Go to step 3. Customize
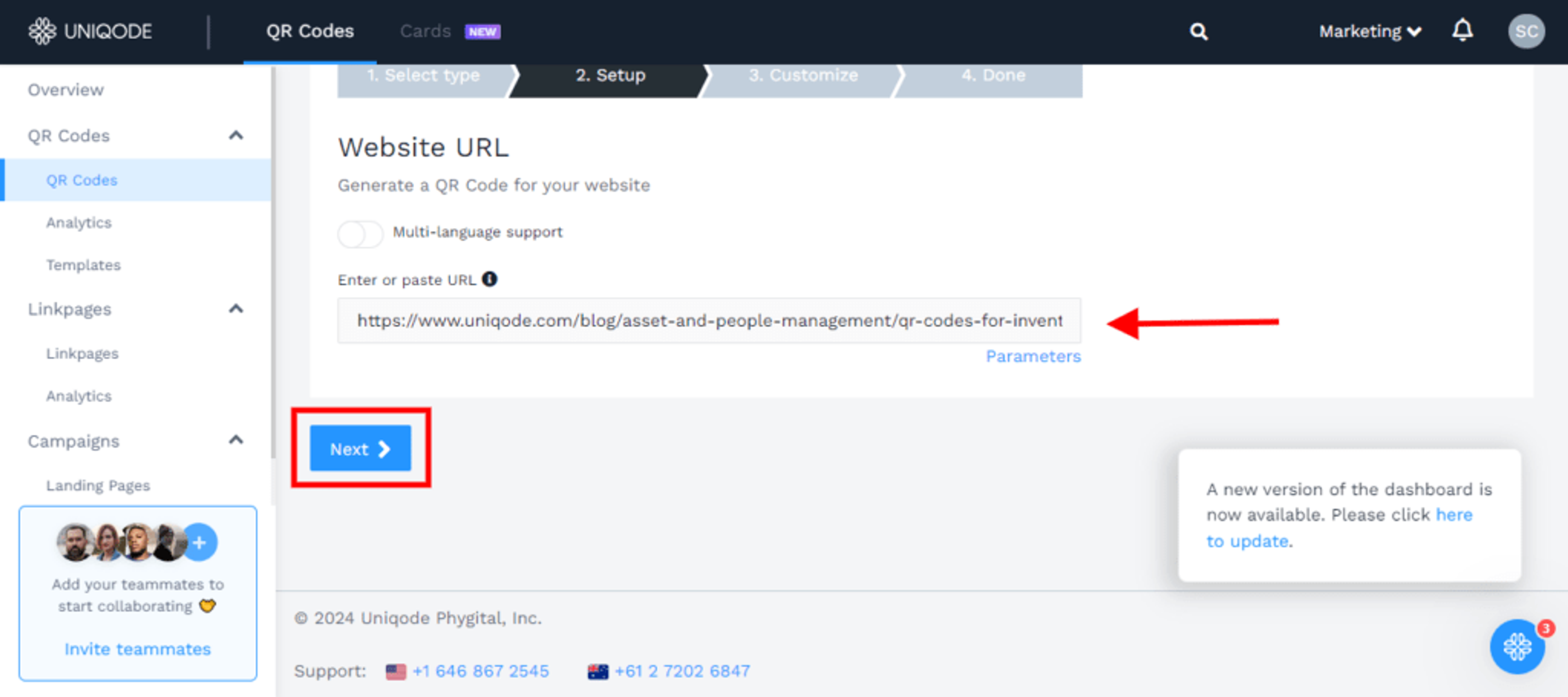Image resolution: width=1568 pixels, height=697 pixels. (x=803, y=76)
